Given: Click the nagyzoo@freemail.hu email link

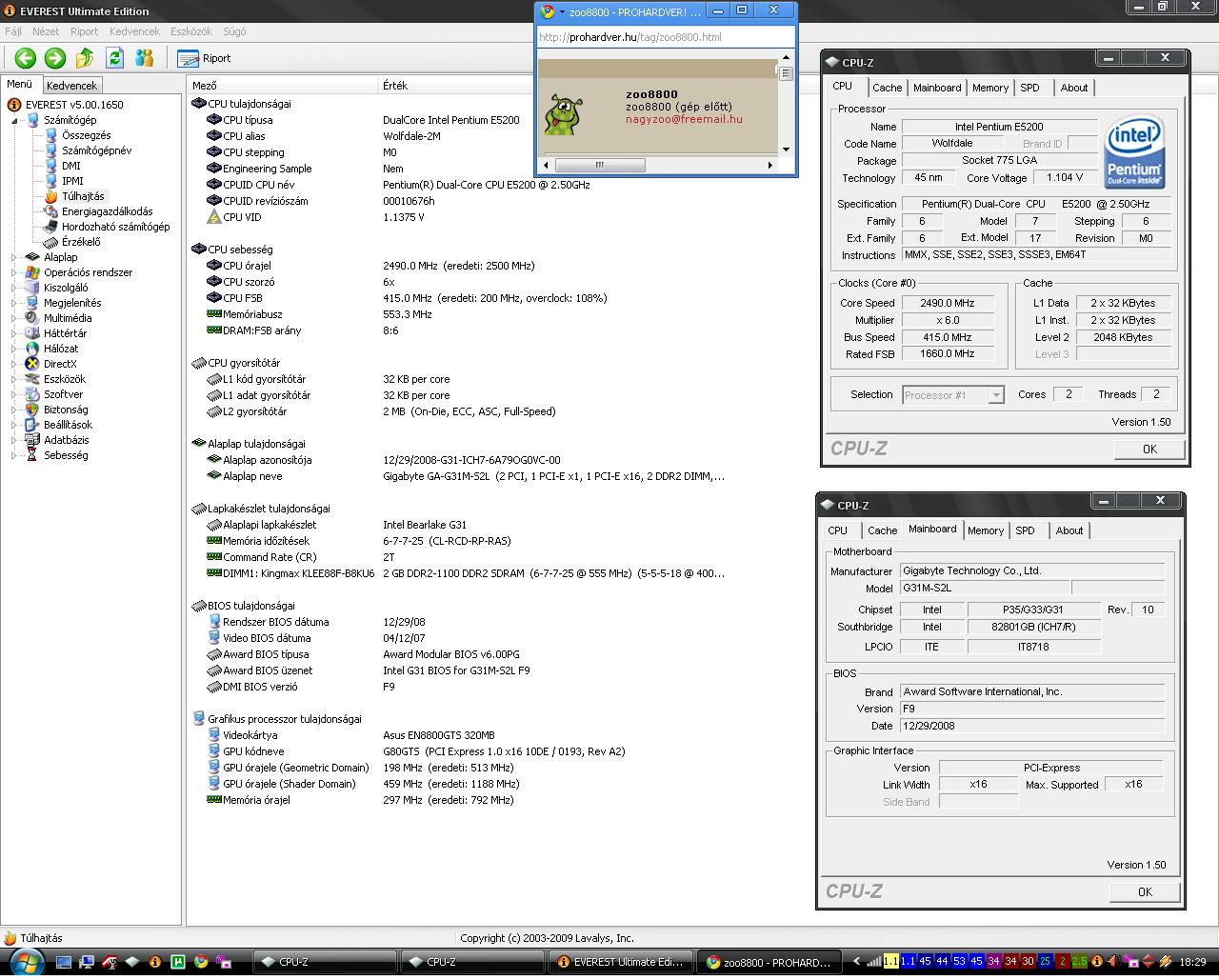Looking at the screenshot, I should 684,119.
